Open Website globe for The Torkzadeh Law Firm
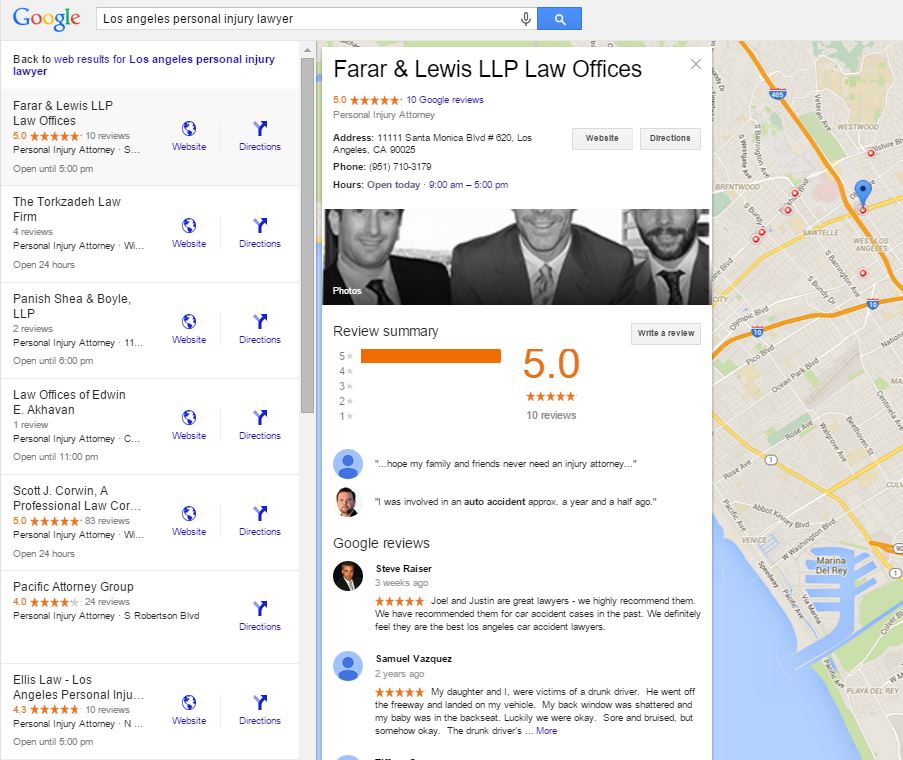Screen dimensions: 903x760 tap(189, 225)
